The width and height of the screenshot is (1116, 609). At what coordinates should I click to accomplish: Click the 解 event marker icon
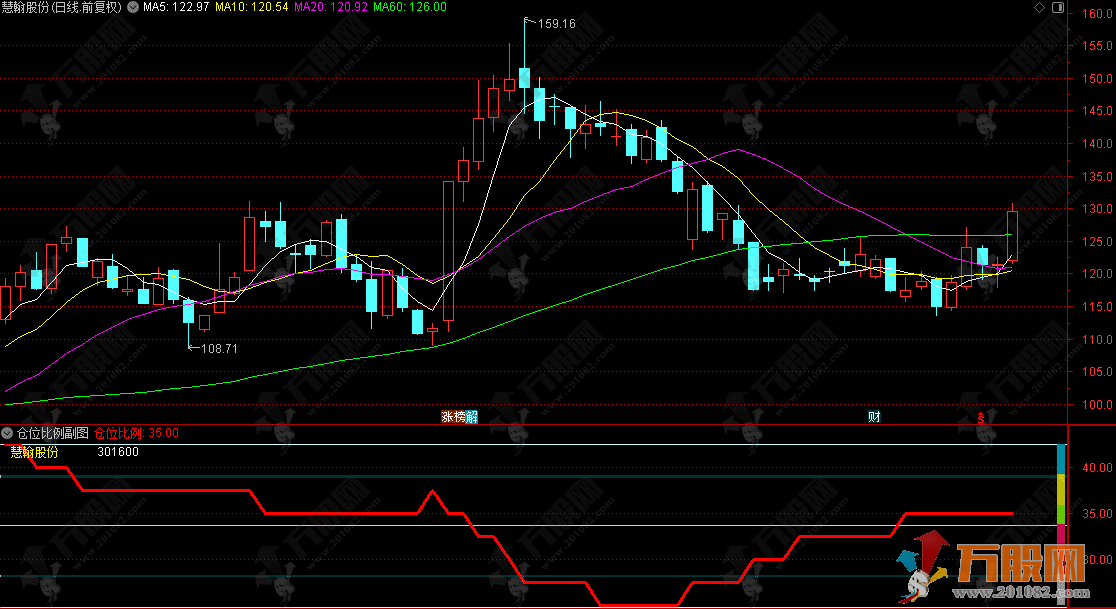[x=472, y=417]
